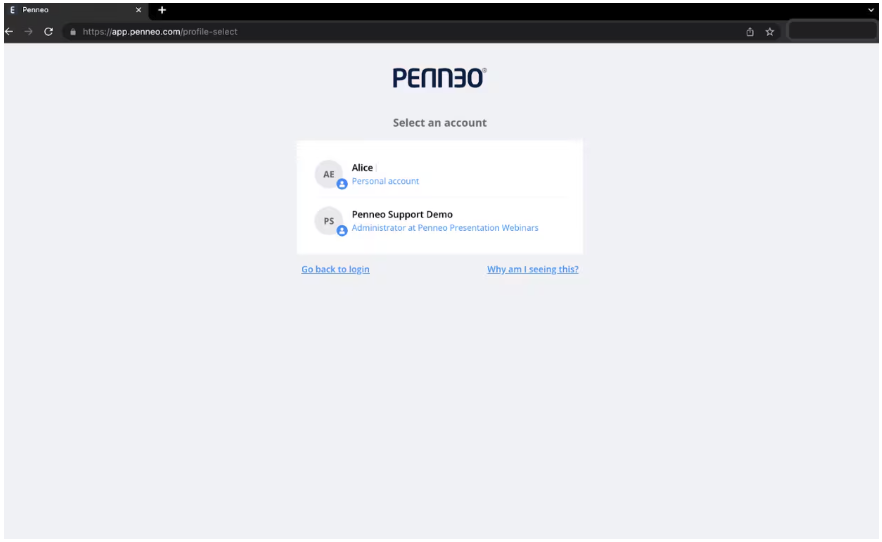
Task: Click the Select an account heading
Action: (x=440, y=123)
